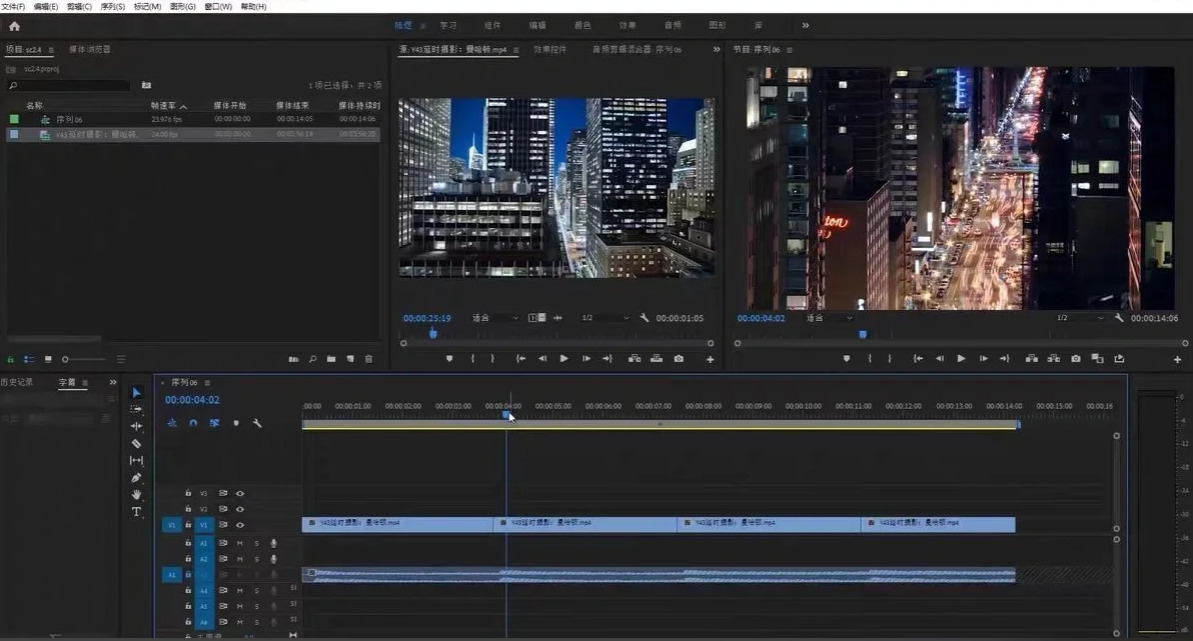1193x641 pixels.
Task: Toggle V3 track output eye
Action: click(240, 493)
